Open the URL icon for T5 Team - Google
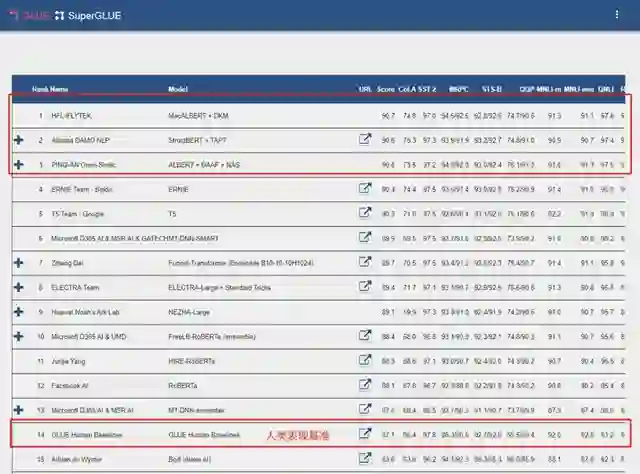Screen dimensions: 640x474 click(x=365, y=213)
